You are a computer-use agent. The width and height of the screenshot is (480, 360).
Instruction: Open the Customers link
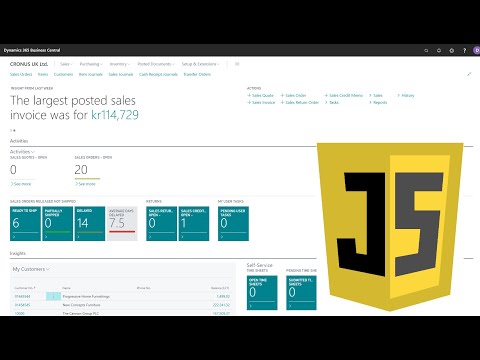63,74
